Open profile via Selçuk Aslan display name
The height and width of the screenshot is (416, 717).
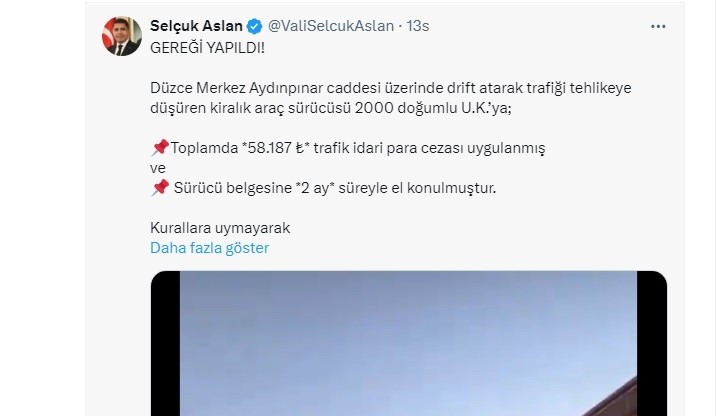pyautogui.click(x=196, y=26)
